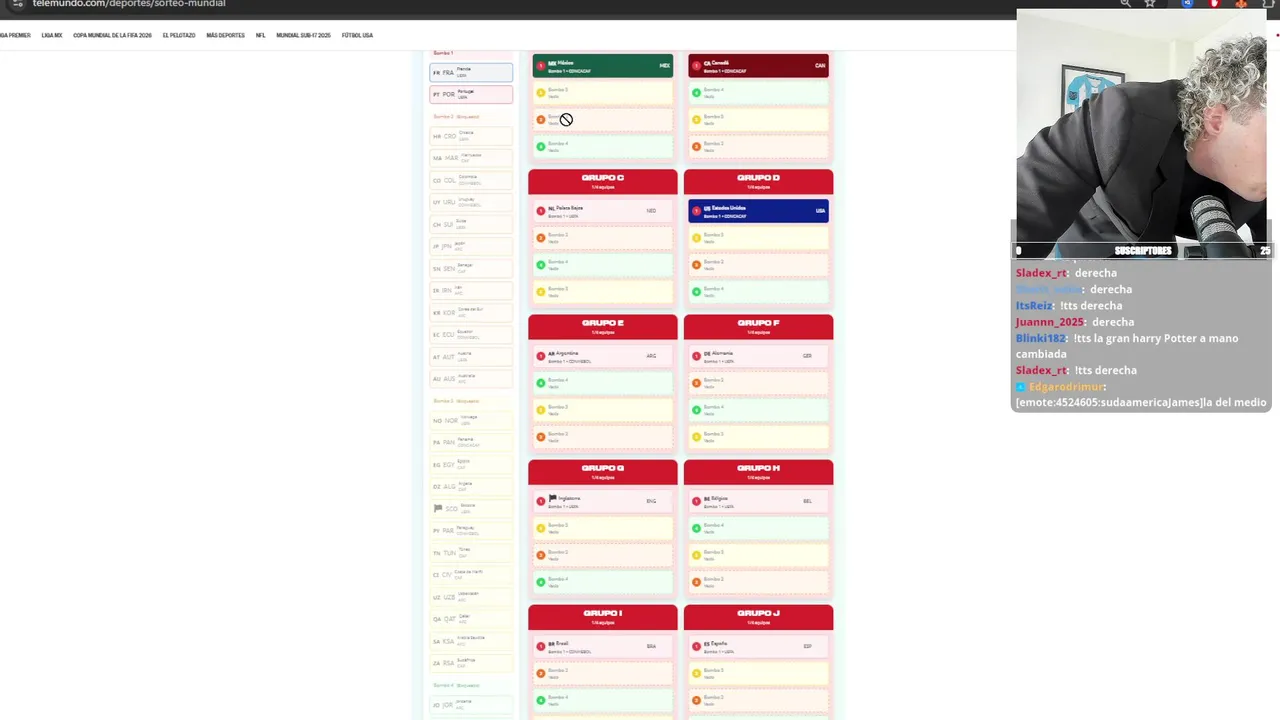
Task: Select the SCO Escocia flag team card
Action: (x=471, y=508)
